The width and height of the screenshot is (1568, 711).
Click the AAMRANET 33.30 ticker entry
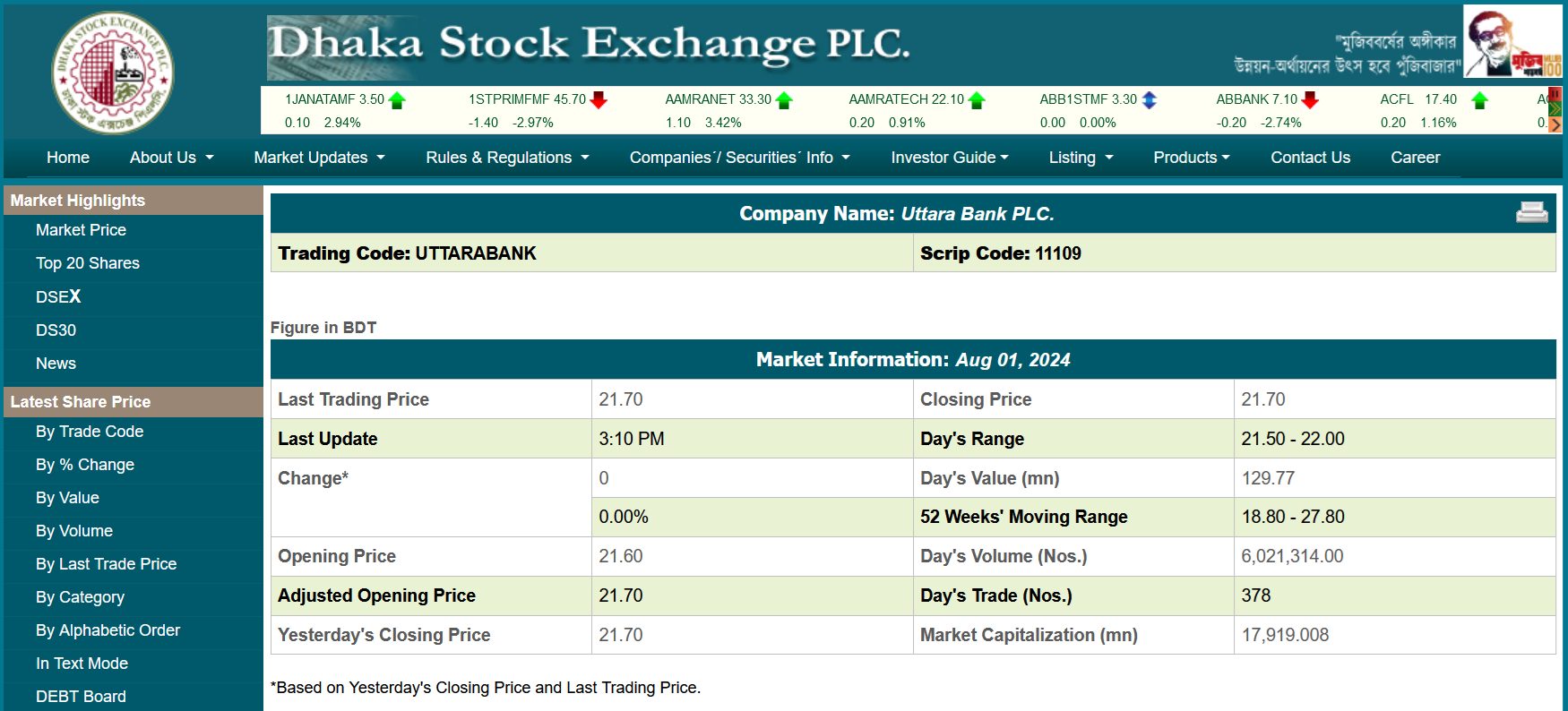(718, 99)
